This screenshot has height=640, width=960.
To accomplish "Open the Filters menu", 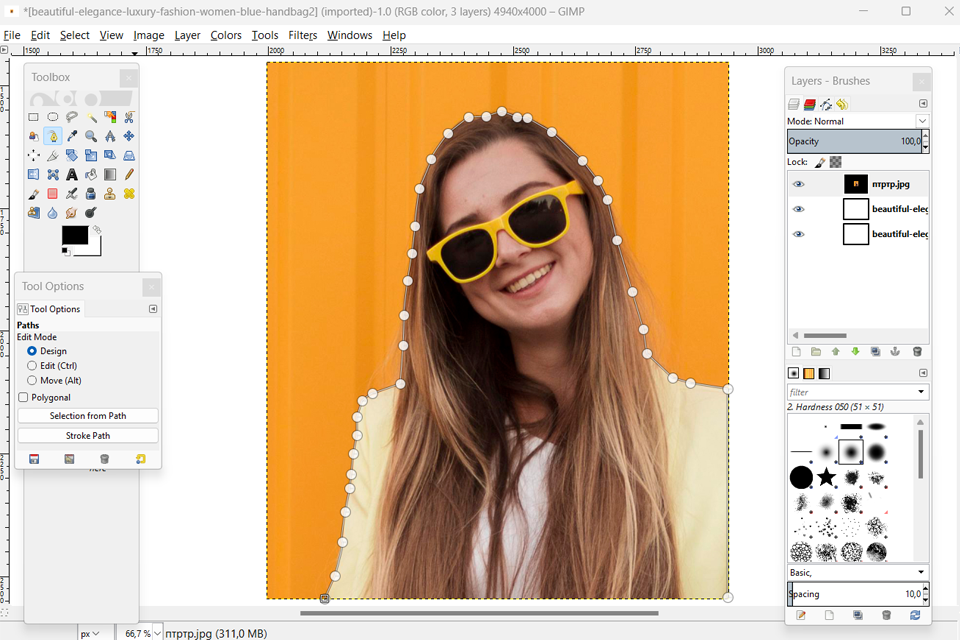I will pyautogui.click(x=302, y=35).
